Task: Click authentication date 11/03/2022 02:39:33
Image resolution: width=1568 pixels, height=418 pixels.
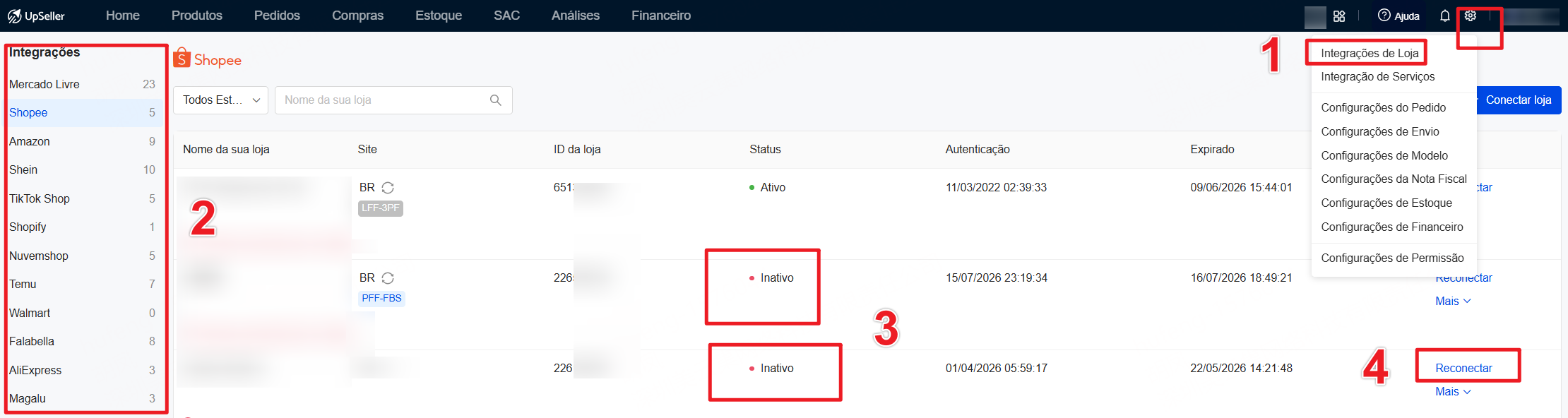Action: click(x=996, y=188)
